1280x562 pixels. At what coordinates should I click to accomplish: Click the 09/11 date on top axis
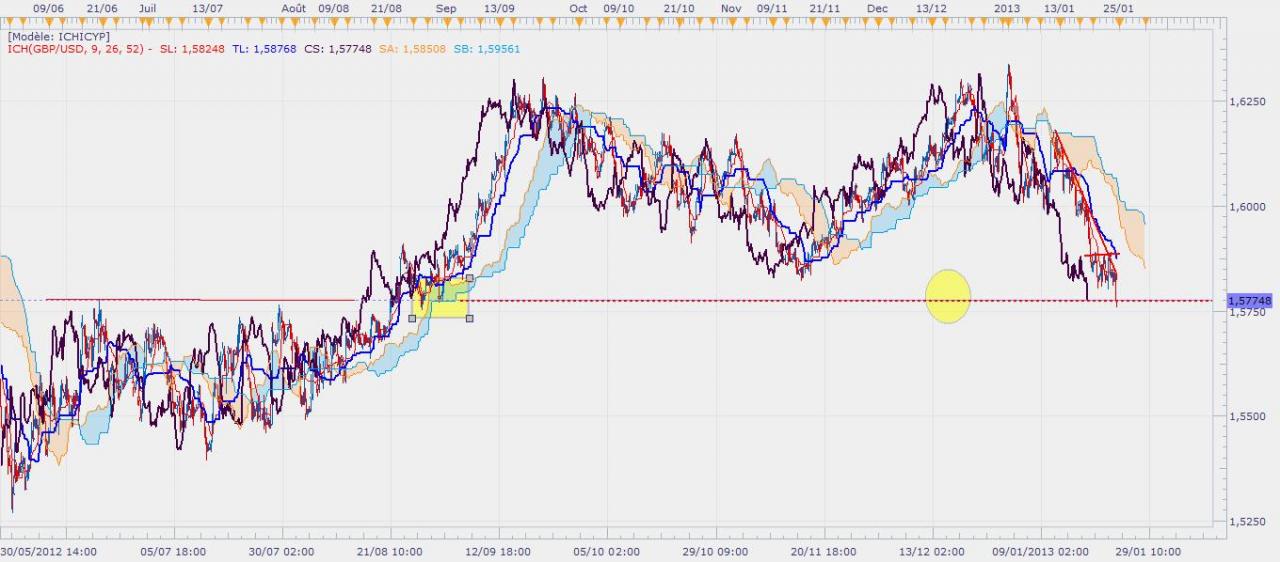772,7
